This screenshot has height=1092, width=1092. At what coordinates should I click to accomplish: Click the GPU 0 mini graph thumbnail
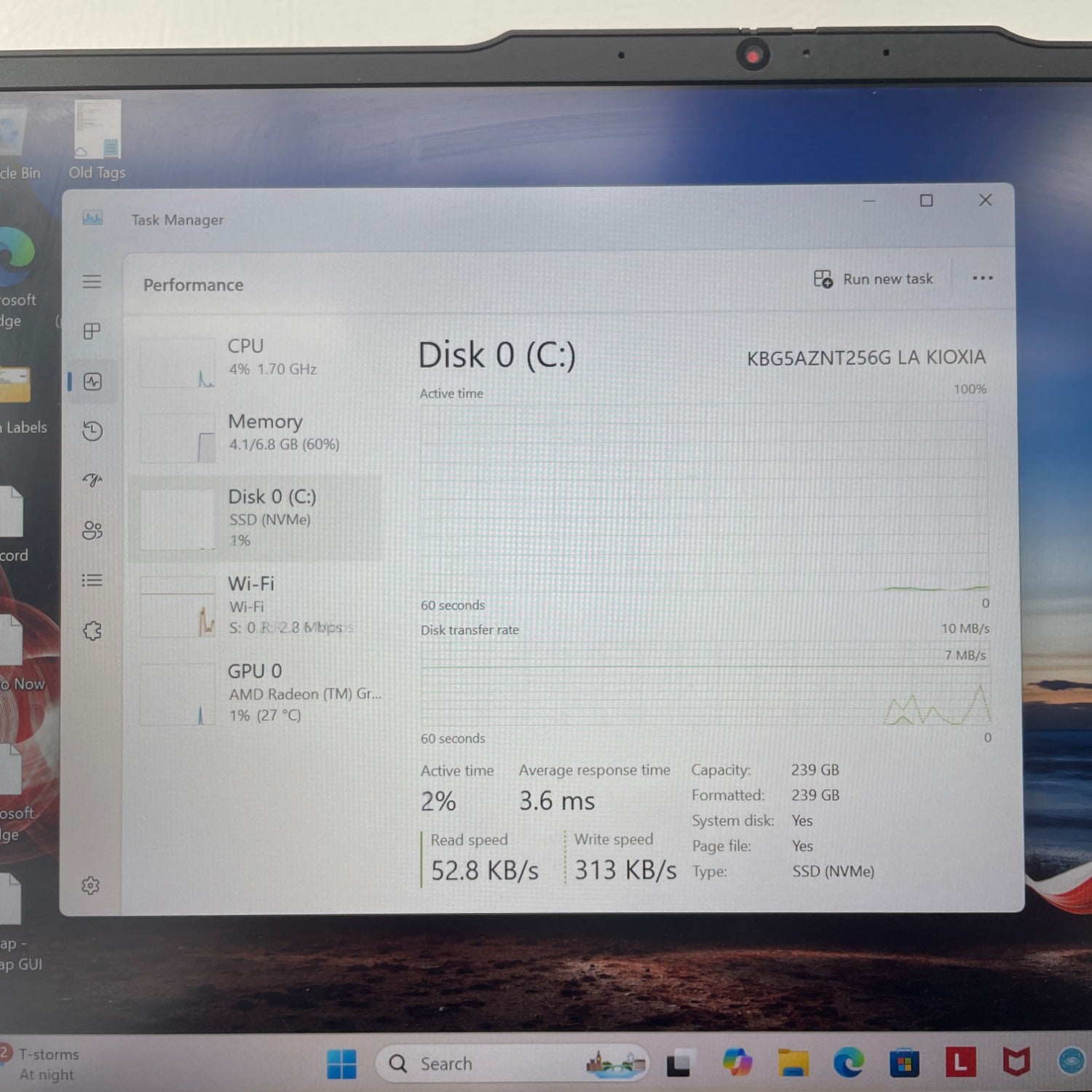coord(178,695)
